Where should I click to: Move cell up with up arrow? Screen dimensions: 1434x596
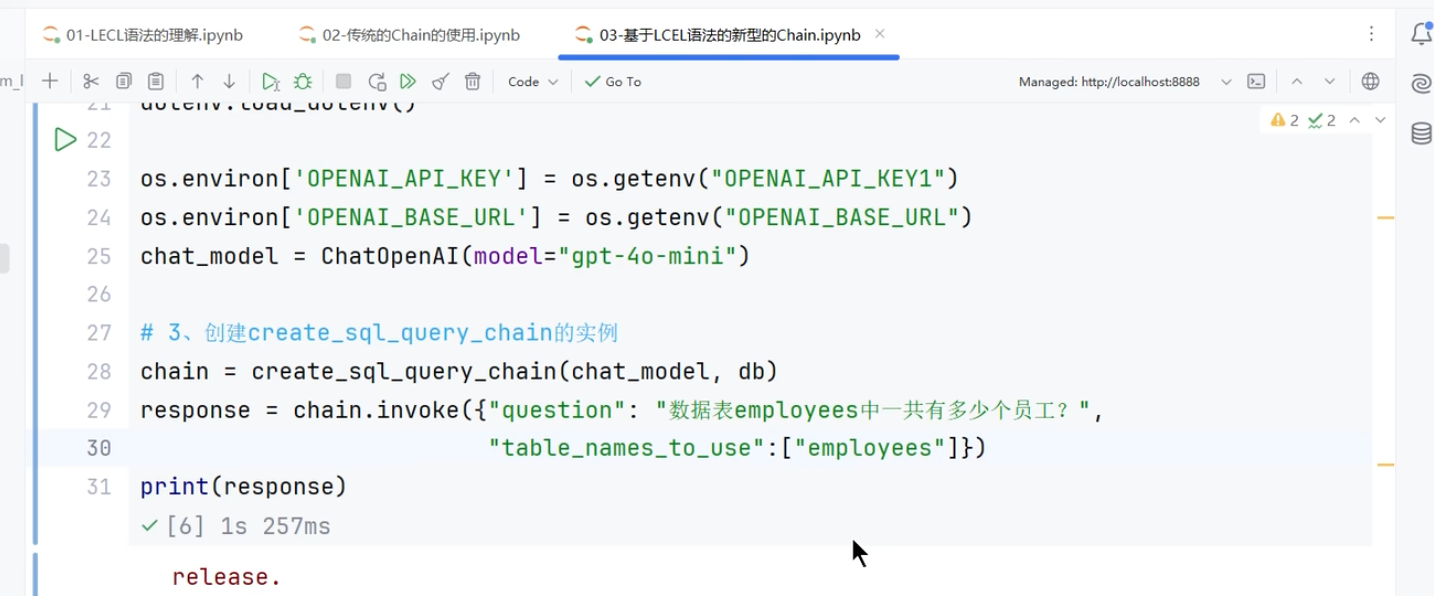[x=197, y=81]
